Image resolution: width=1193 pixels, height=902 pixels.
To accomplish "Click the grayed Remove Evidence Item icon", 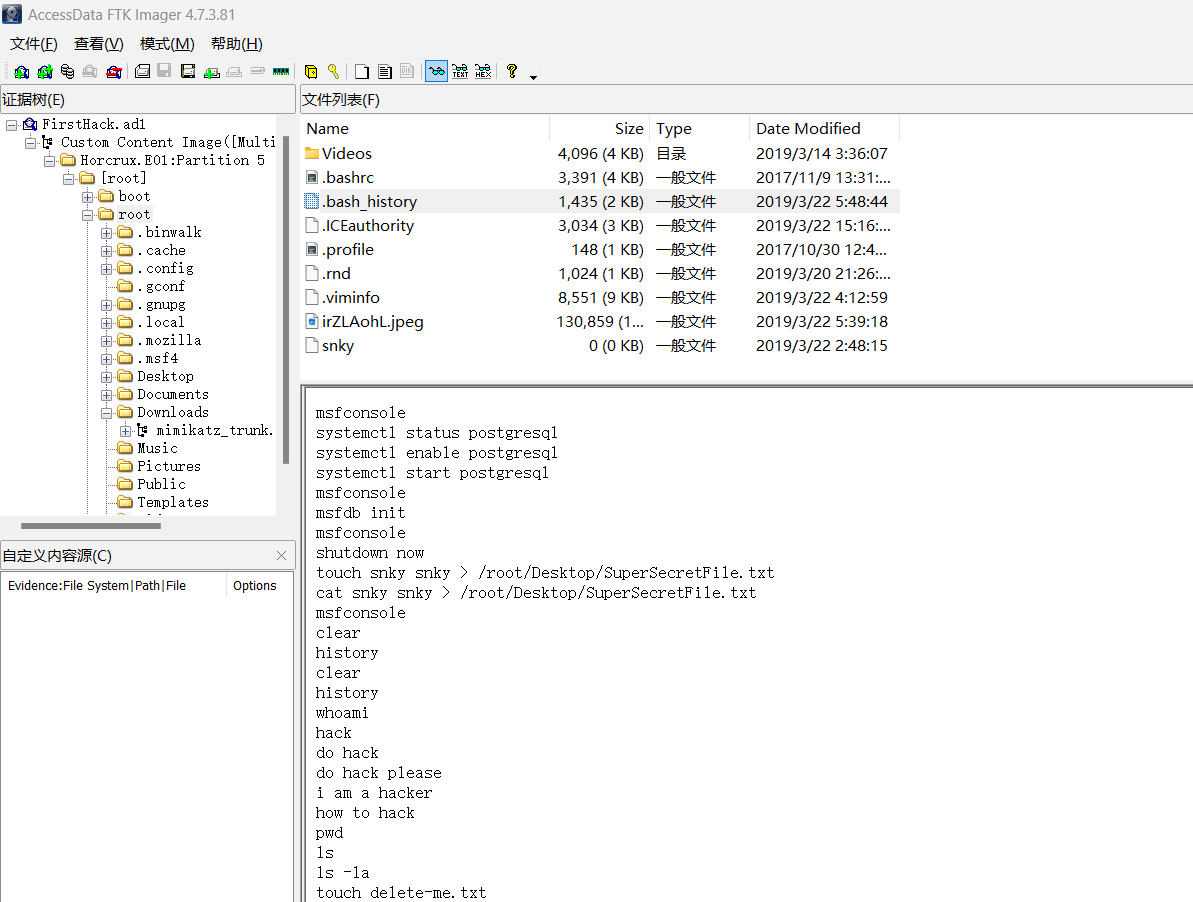I will coord(90,71).
